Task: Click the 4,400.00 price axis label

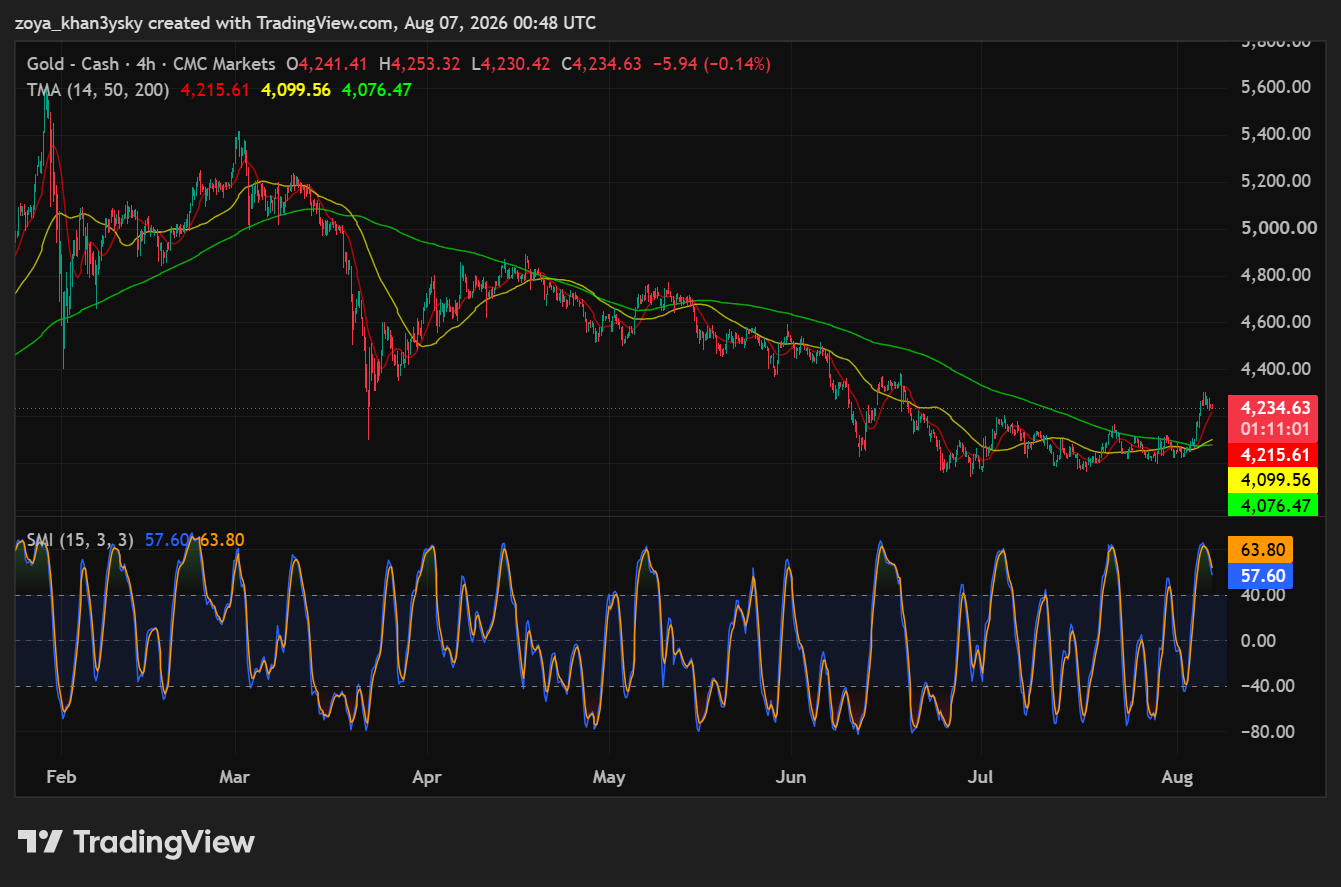Action: [x=1275, y=369]
